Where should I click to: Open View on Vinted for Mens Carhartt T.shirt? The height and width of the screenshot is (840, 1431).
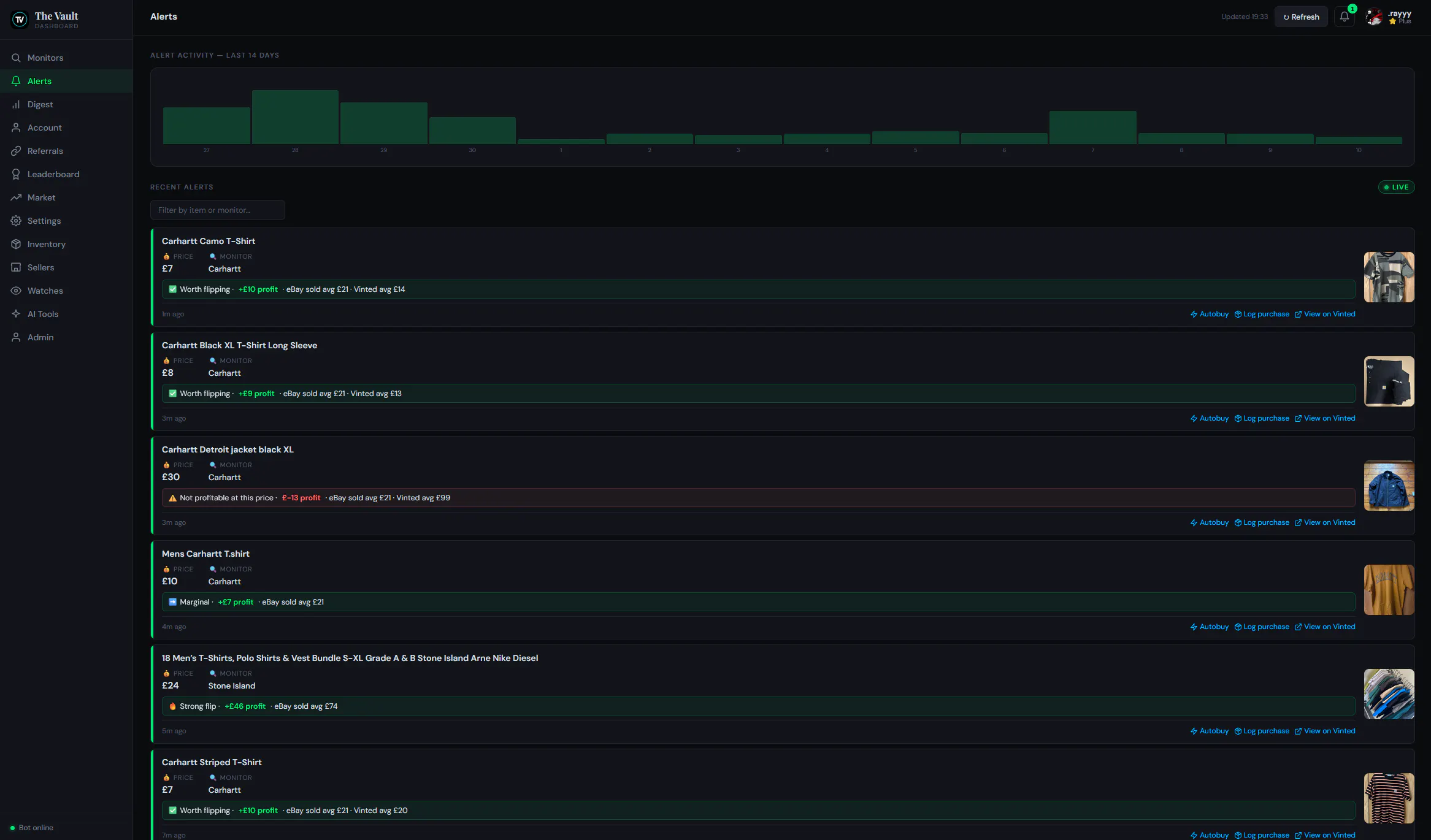1325,627
